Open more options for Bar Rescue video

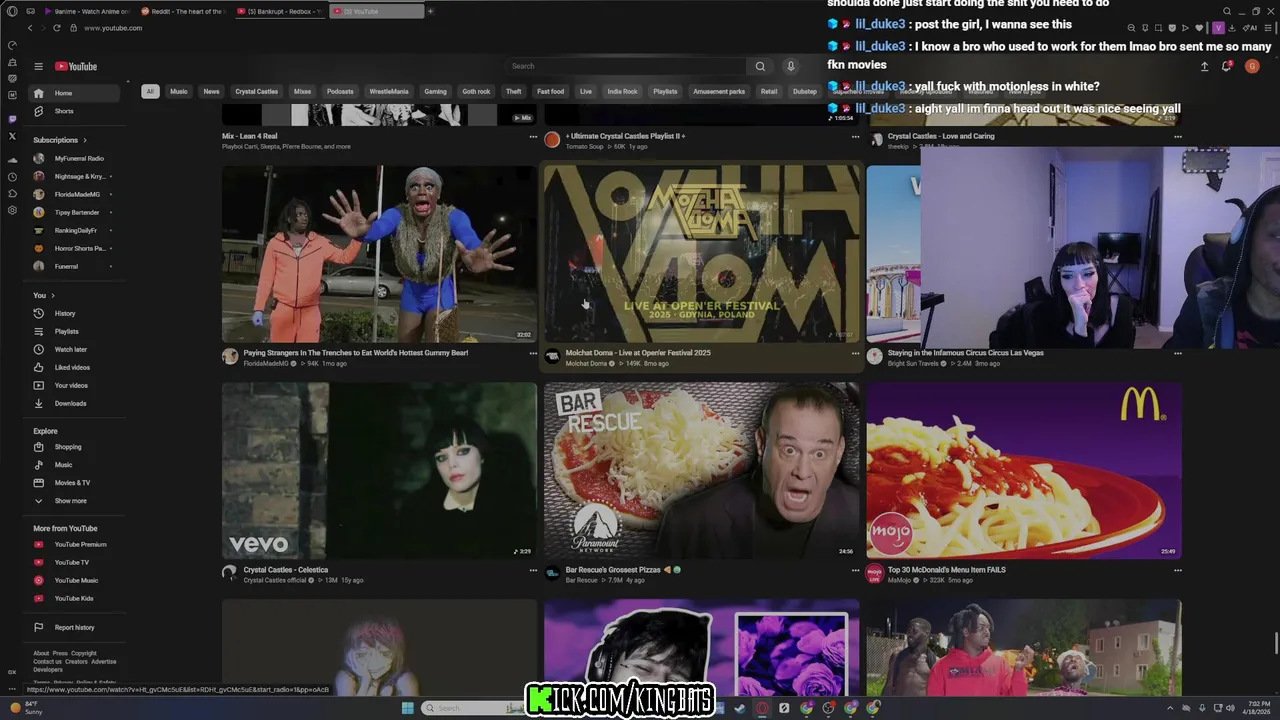point(855,570)
